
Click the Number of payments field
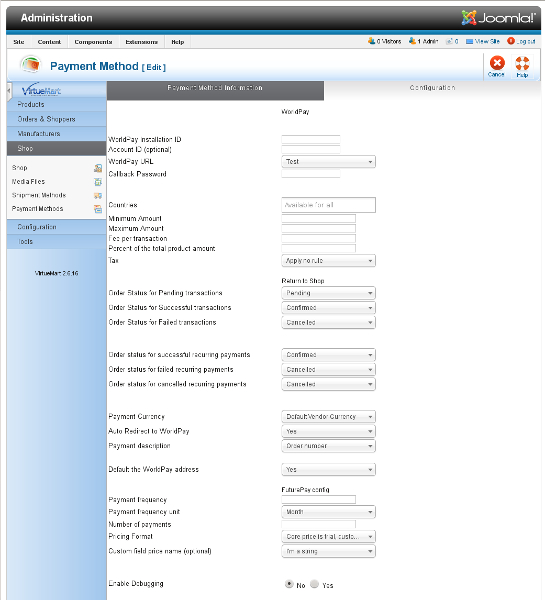click(318, 525)
